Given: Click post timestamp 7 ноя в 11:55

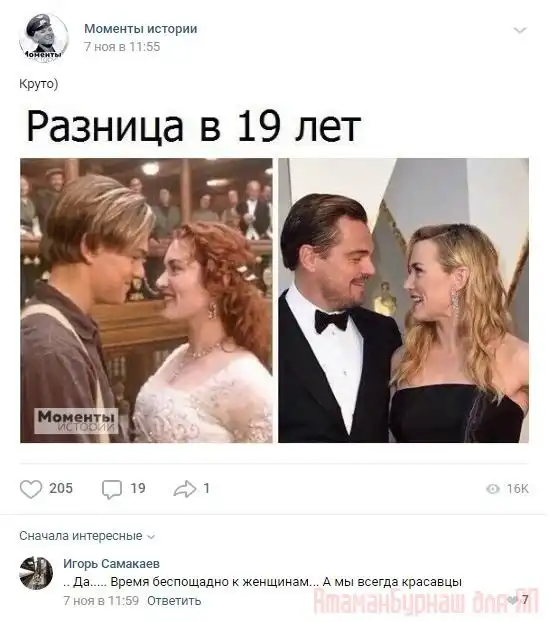Looking at the screenshot, I should [122, 47].
